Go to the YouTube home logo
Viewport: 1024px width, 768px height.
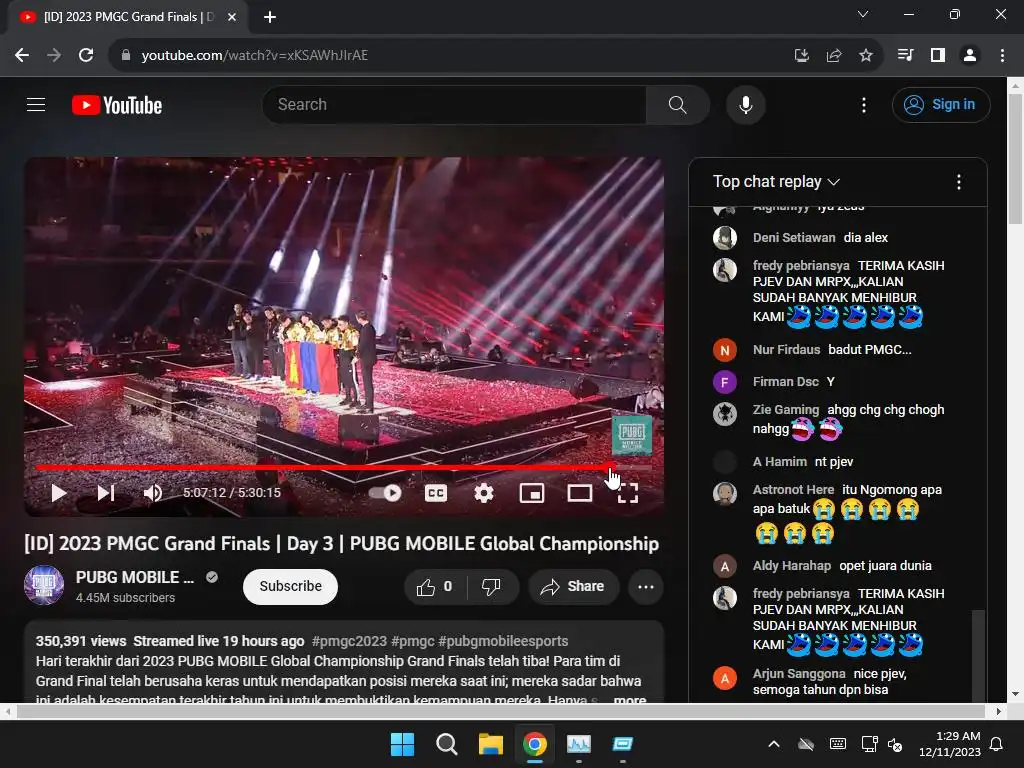pos(117,105)
